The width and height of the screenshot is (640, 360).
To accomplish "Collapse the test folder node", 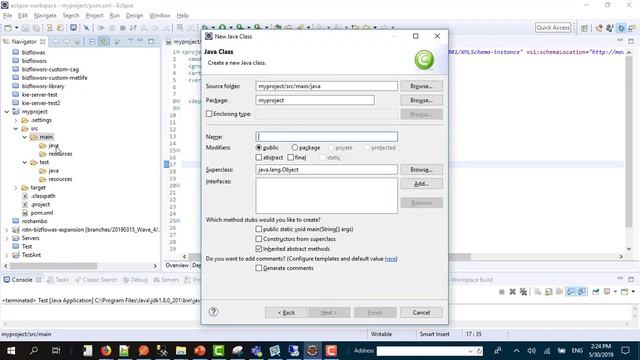I will point(24,162).
